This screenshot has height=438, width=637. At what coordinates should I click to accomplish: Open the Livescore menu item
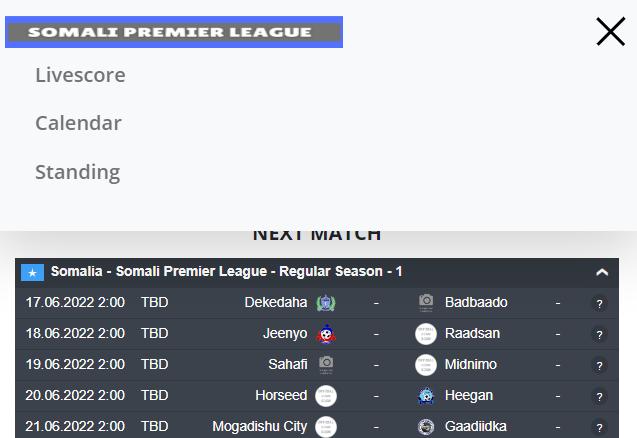click(80, 75)
